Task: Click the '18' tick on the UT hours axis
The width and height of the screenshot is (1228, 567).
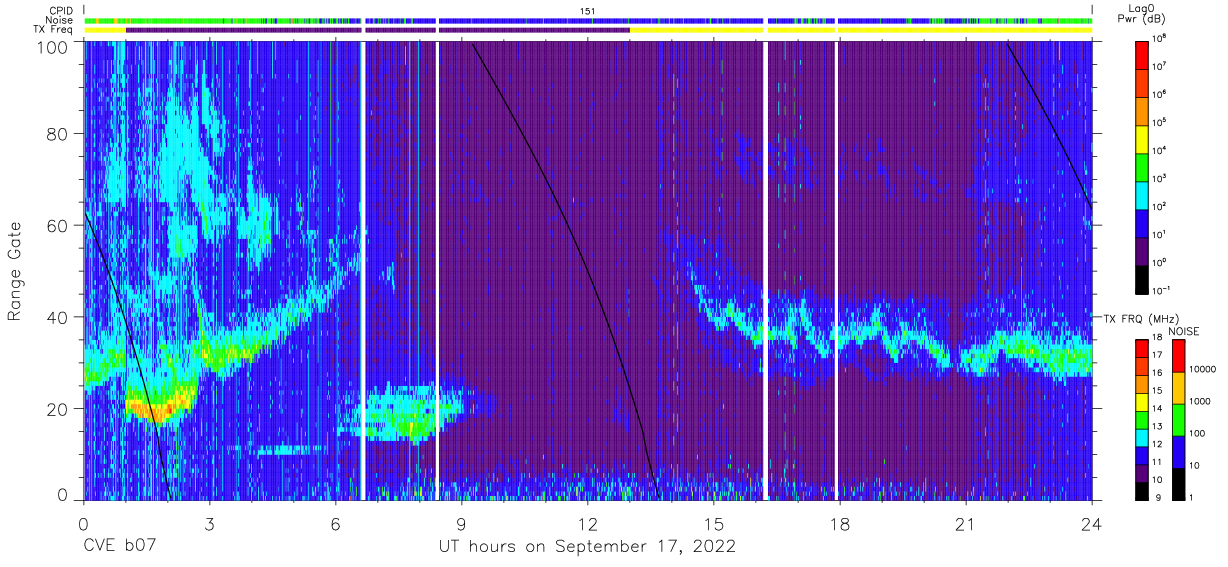Action: tap(839, 522)
